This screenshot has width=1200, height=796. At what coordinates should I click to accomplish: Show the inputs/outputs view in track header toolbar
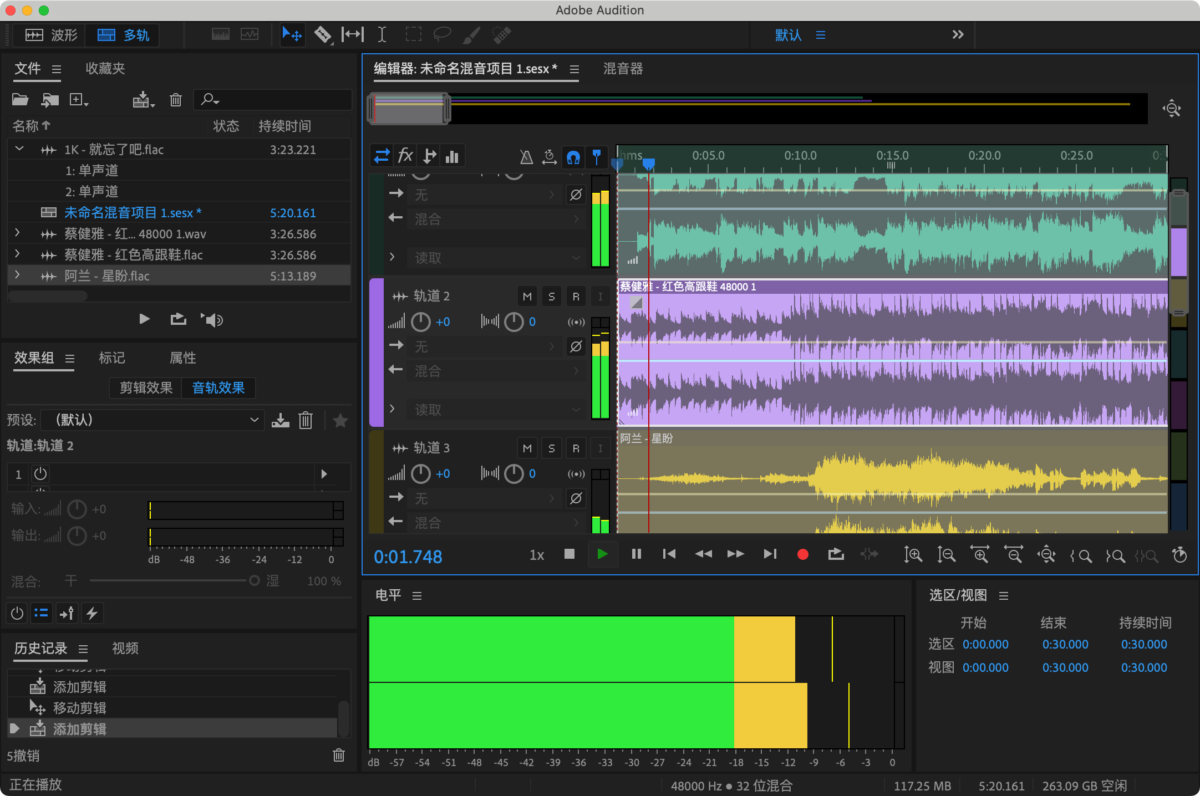tap(381, 156)
